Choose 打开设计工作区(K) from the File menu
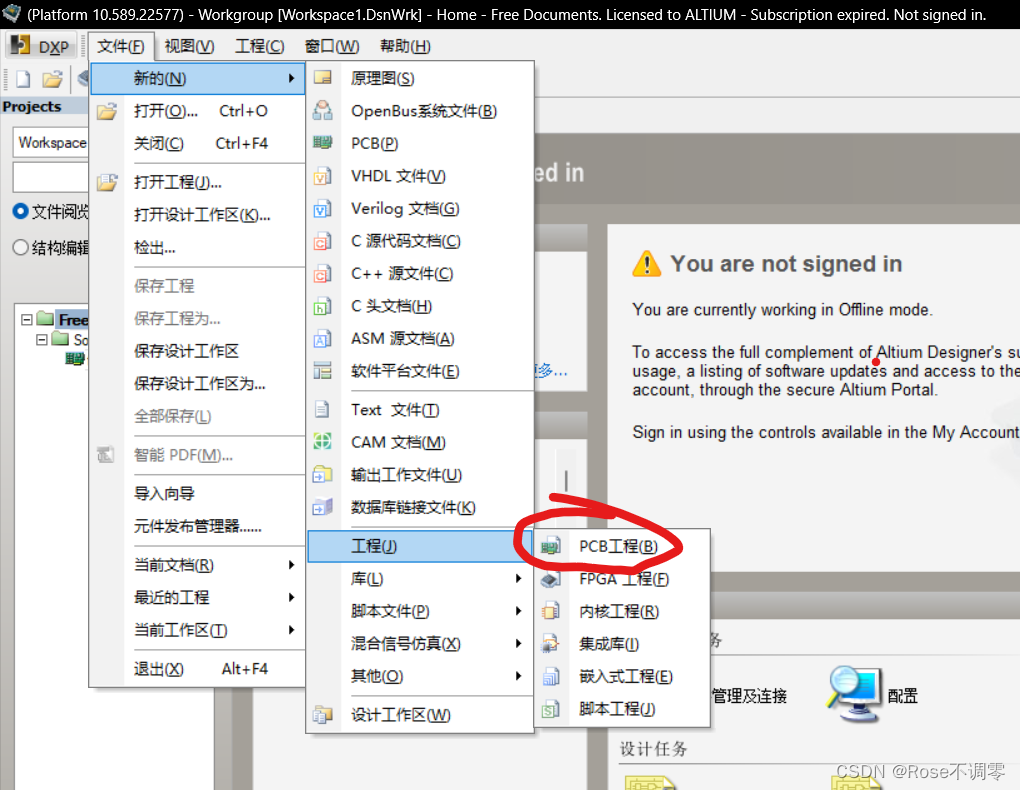This screenshot has width=1020, height=790. pos(197,215)
